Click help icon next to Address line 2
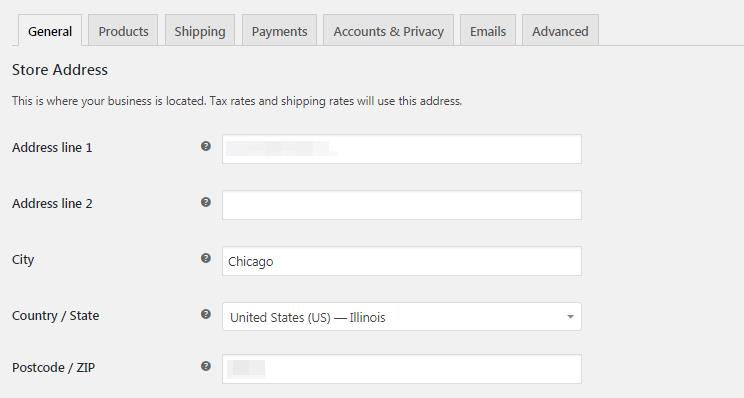 click(205, 202)
